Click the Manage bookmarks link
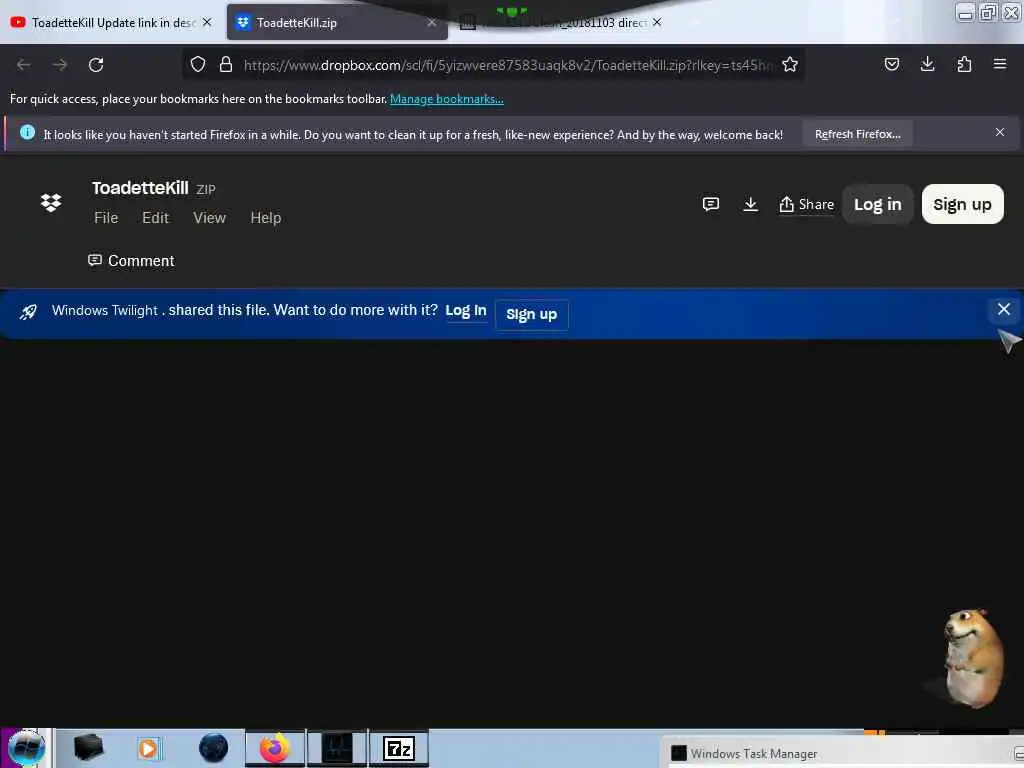1024x768 pixels. [447, 99]
